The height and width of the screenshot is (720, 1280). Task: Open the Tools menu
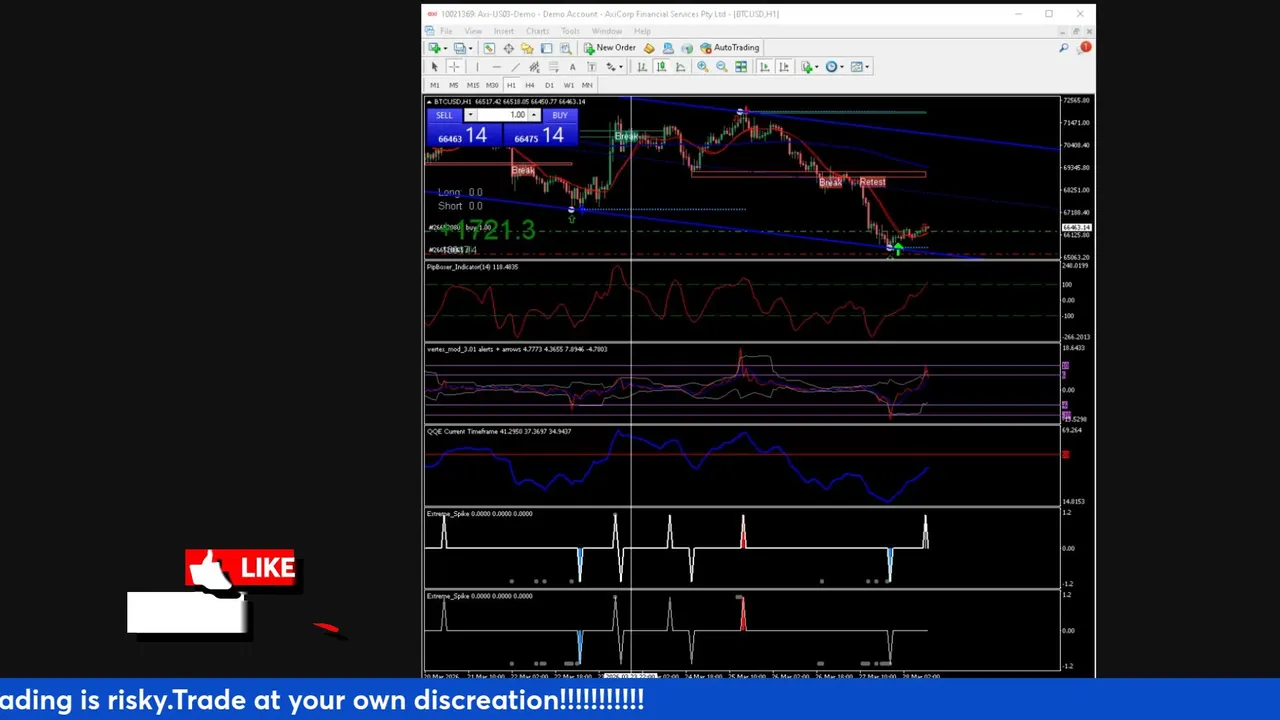pos(570,31)
